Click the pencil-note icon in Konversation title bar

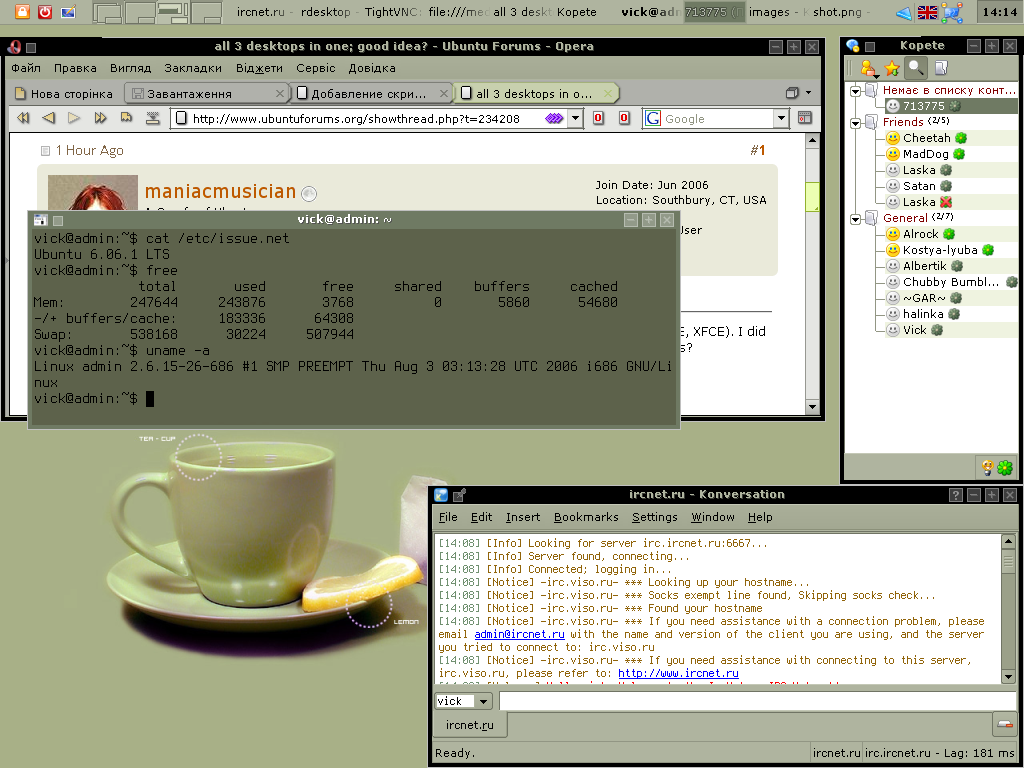pyautogui.click(x=459, y=495)
